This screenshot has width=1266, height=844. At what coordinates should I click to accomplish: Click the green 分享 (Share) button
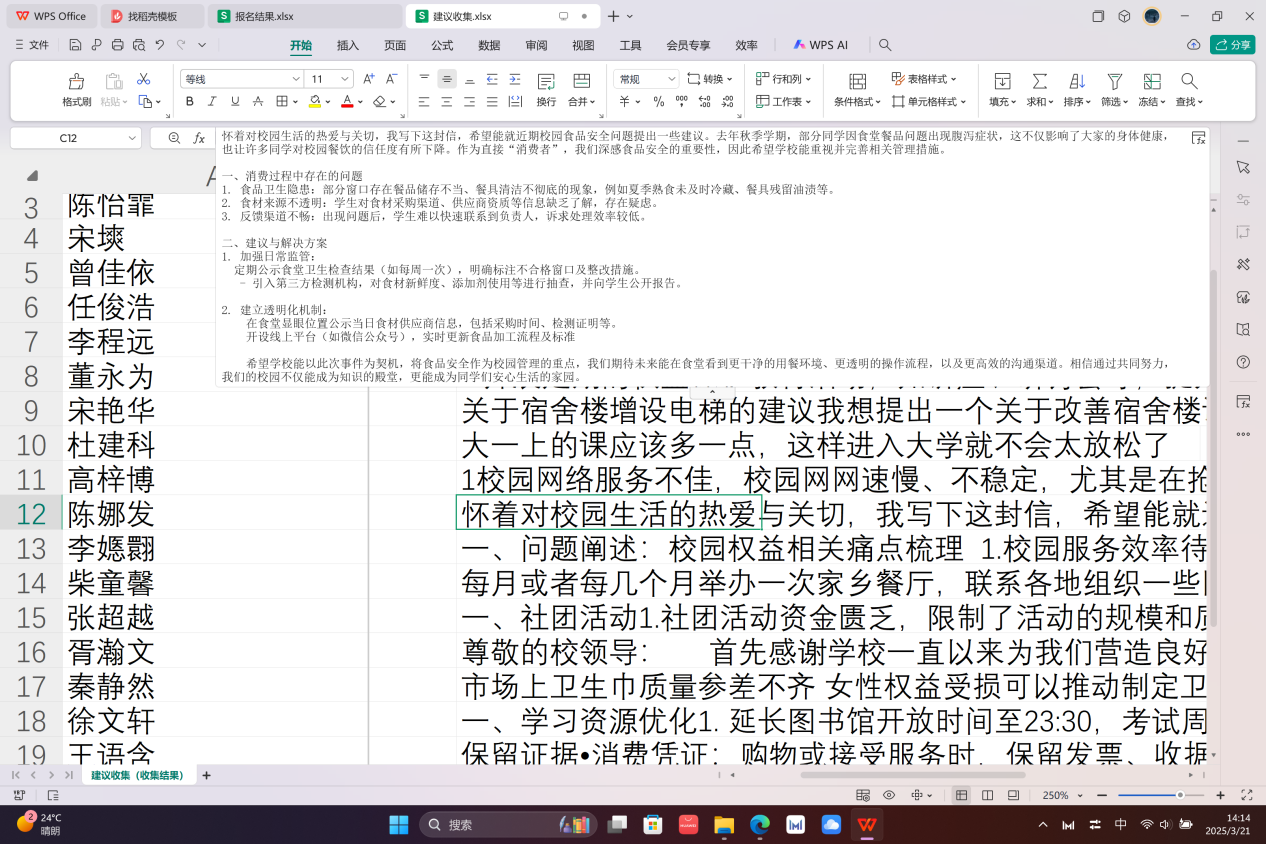pos(1232,45)
